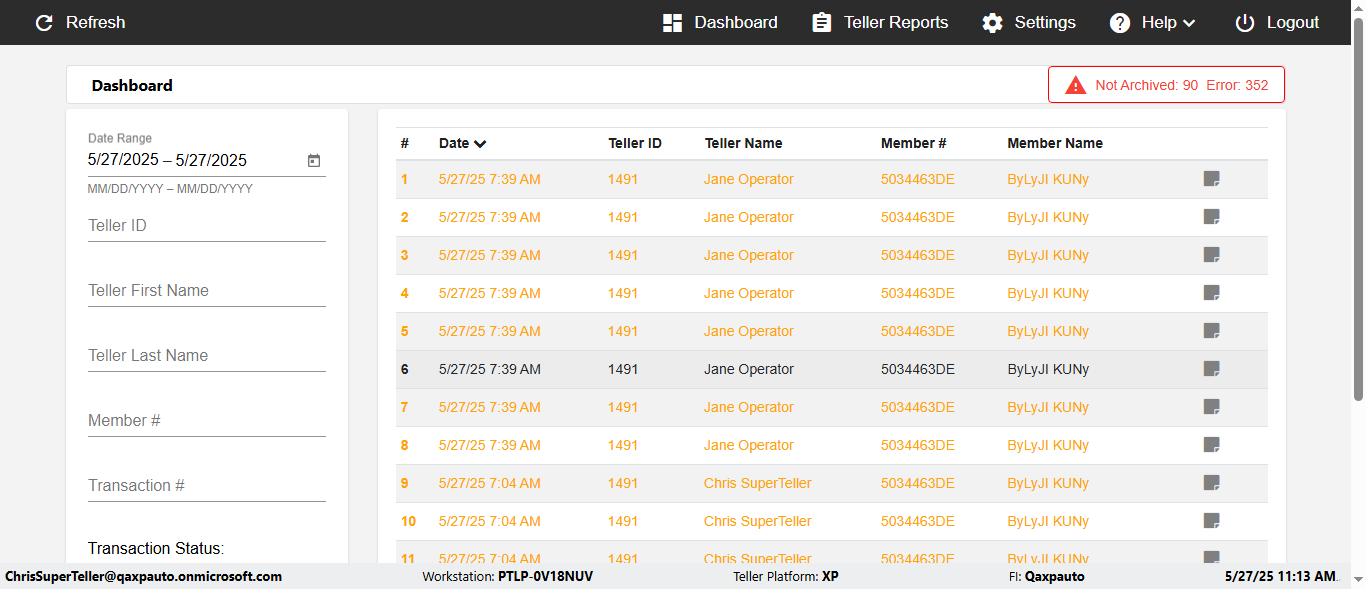Click the Member # filter field
This screenshot has height=589, width=1366.
pos(206,421)
